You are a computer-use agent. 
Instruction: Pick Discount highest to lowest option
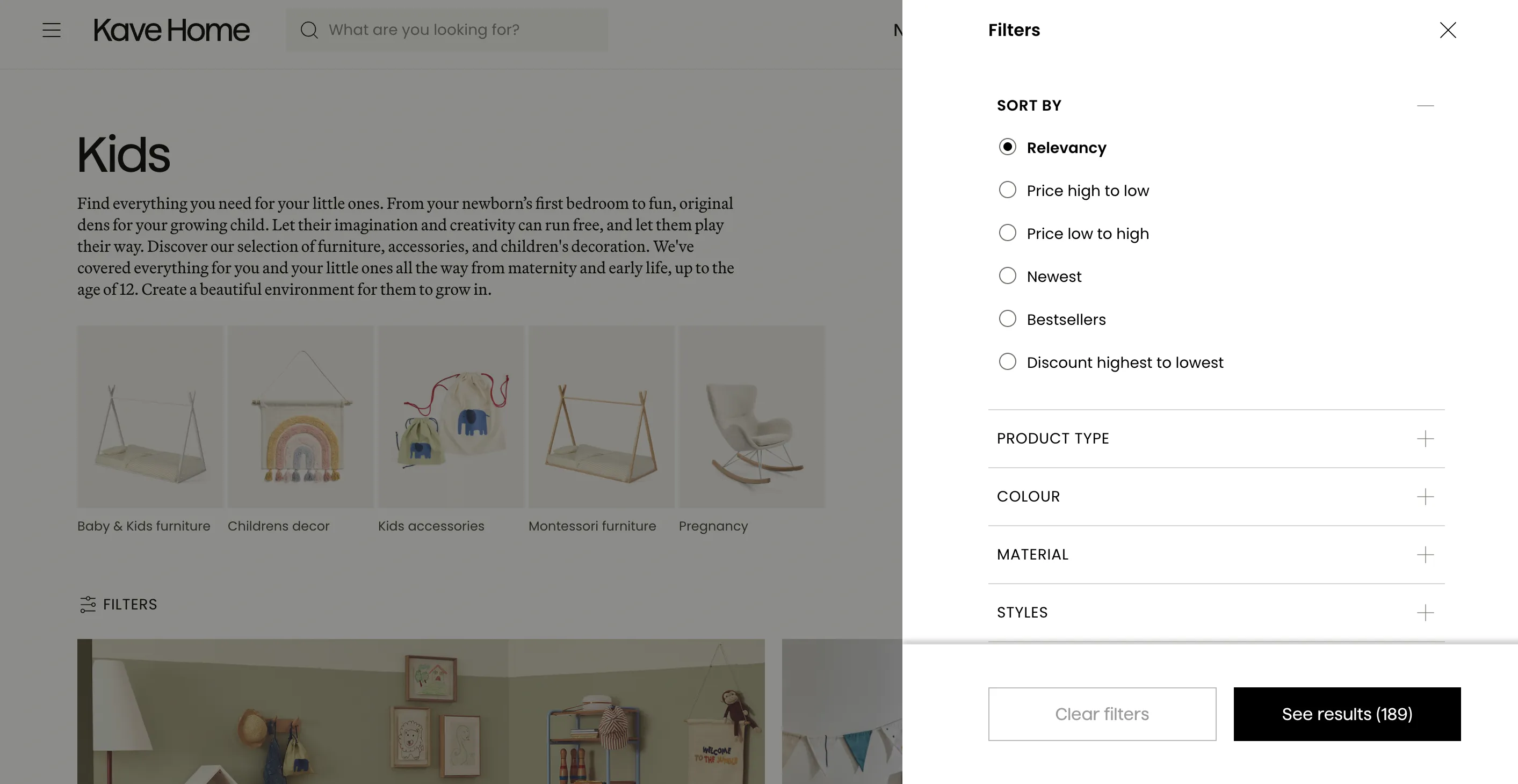[x=1007, y=362]
